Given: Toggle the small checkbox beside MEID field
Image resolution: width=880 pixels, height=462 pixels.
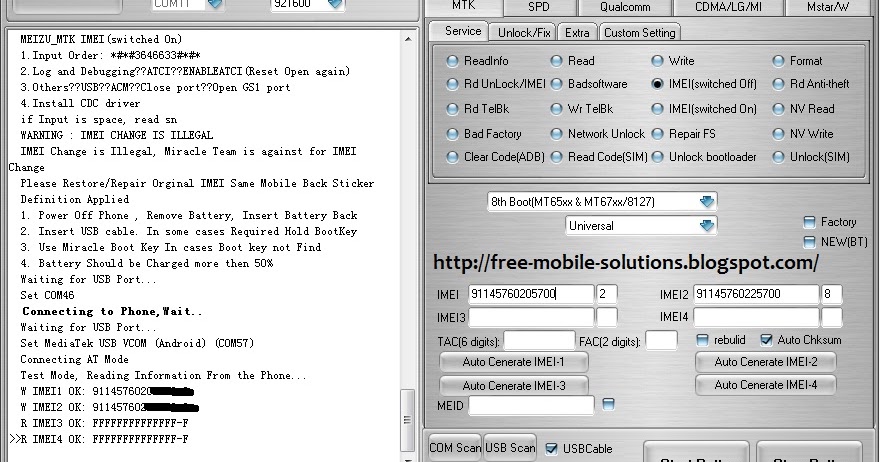Looking at the screenshot, I should tap(608, 404).
